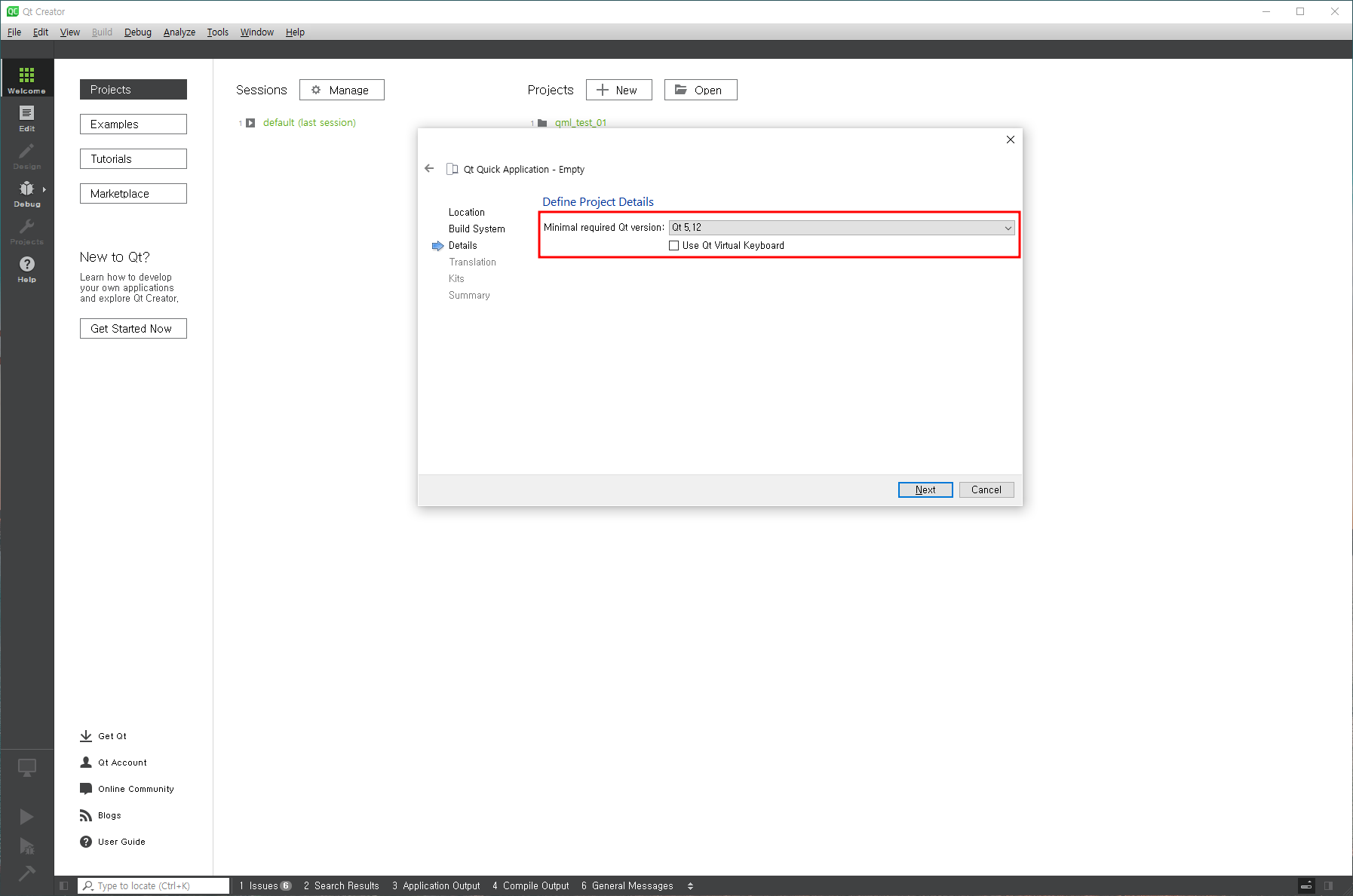Click the progress details toggle icon
This screenshot has height=896, width=1353.
[x=1306, y=885]
